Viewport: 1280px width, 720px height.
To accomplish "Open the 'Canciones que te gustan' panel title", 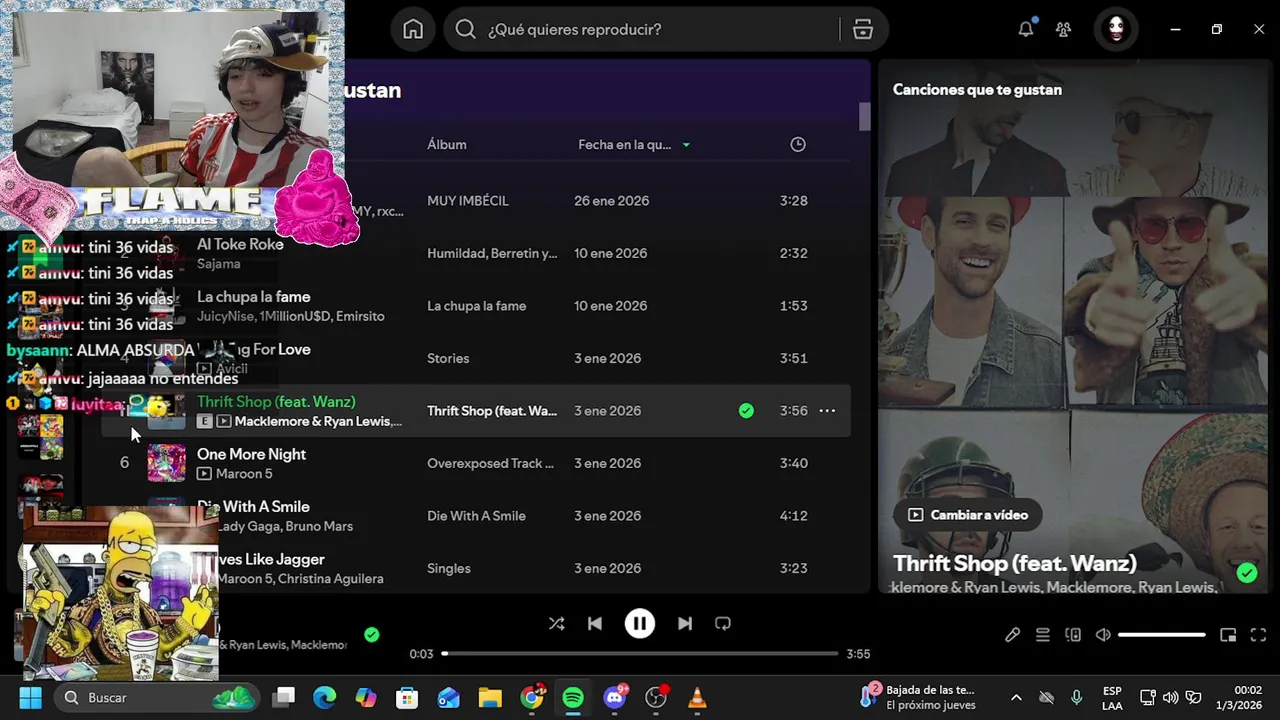I will [x=977, y=89].
